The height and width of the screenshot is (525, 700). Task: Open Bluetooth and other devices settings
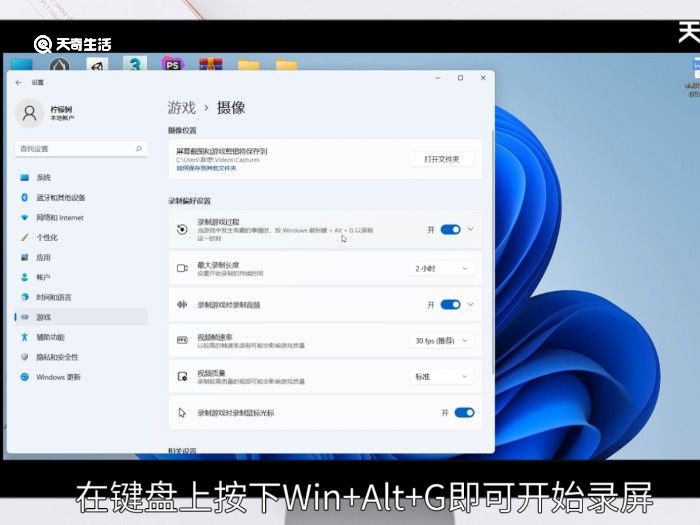81,197
